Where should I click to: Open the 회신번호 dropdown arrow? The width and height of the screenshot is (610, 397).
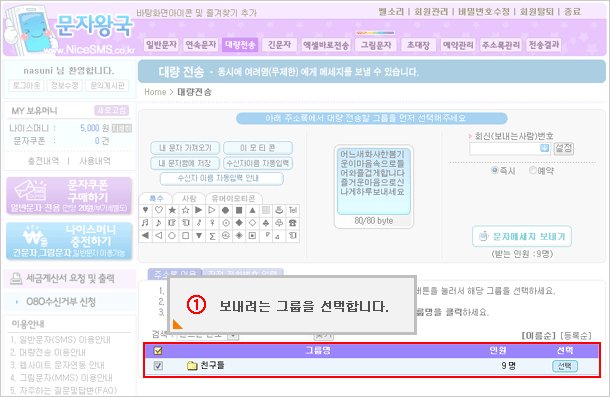pyautogui.click(x=545, y=148)
